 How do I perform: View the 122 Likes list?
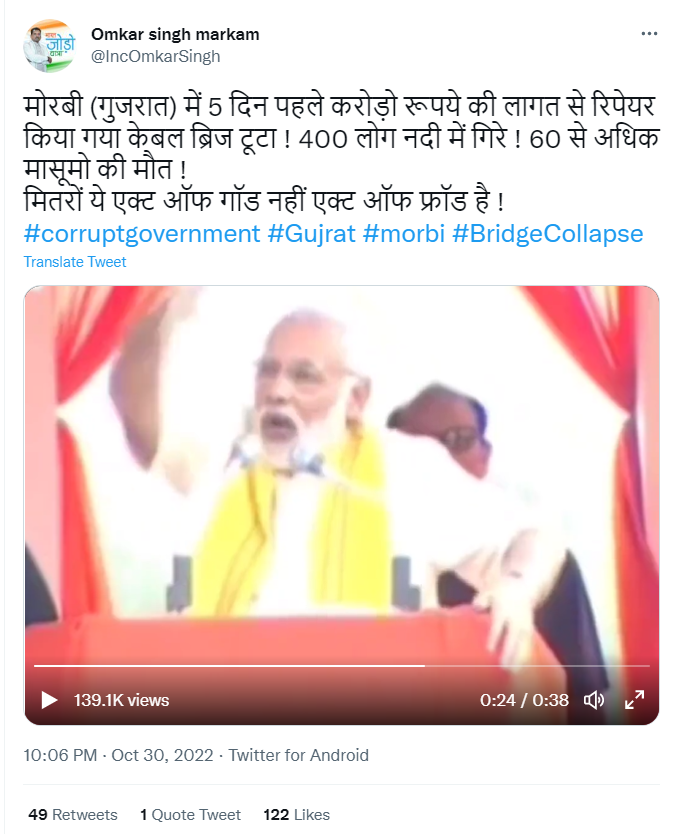click(297, 814)
